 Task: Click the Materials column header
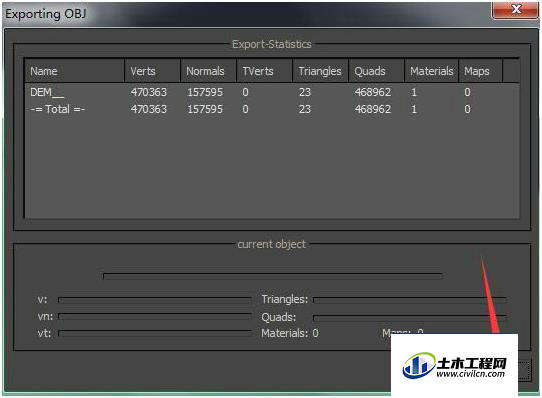[x=432, y=71]
